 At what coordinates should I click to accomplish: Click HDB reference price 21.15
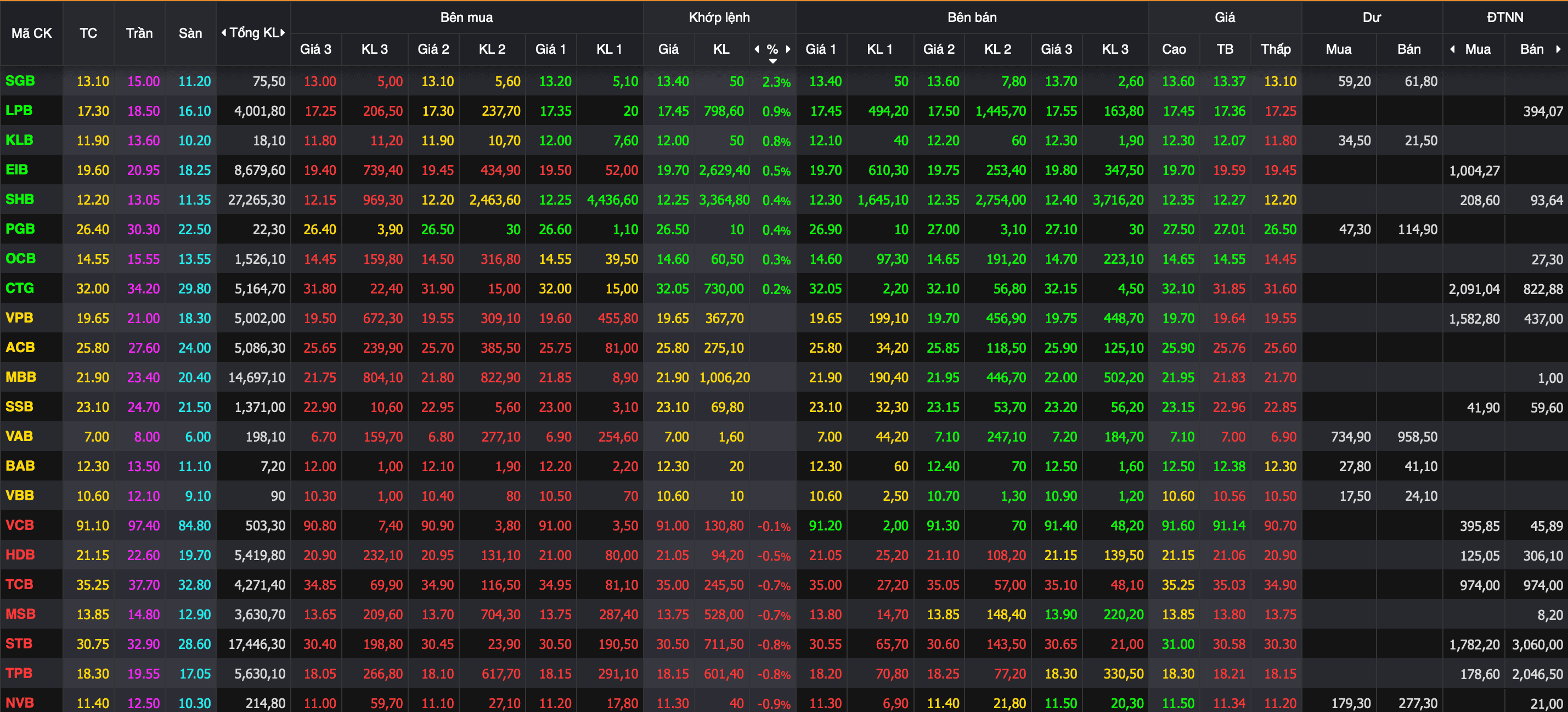(x=93, y=556)
